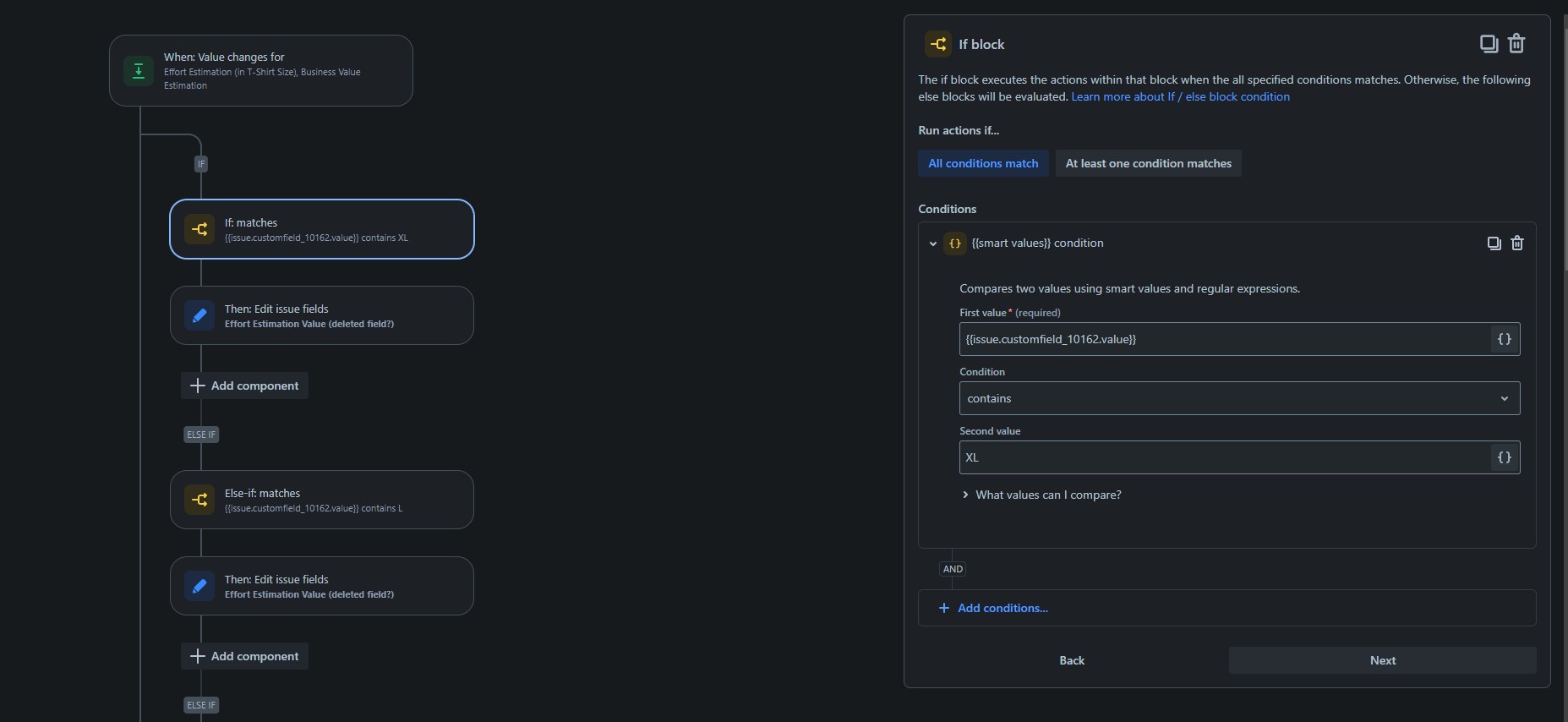This screenshot has height=722, width=1568.
Task: Click the yellow branch icon on Else-if: matches
Action: [199, 500]
